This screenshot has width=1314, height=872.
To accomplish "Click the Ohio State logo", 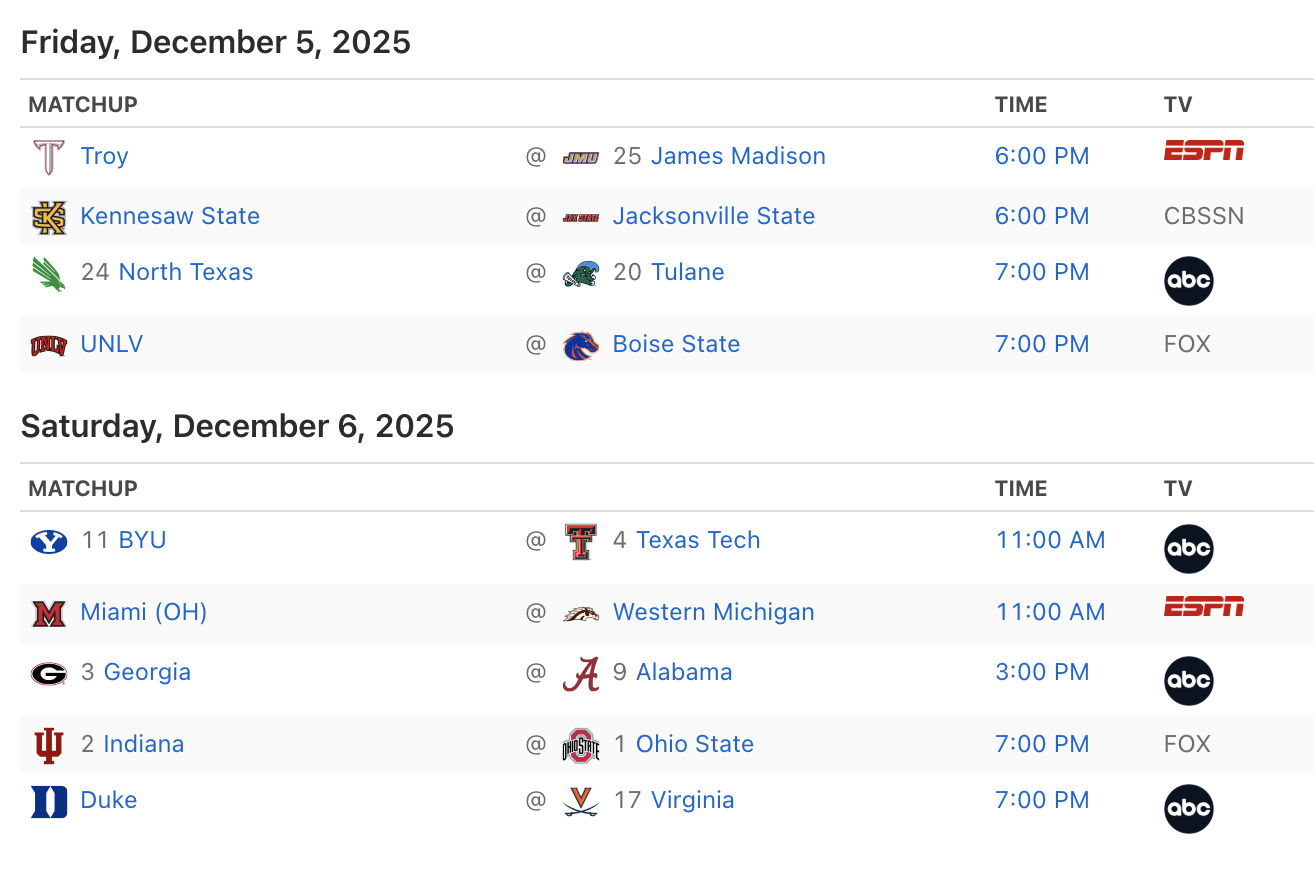I will (580, 745).
